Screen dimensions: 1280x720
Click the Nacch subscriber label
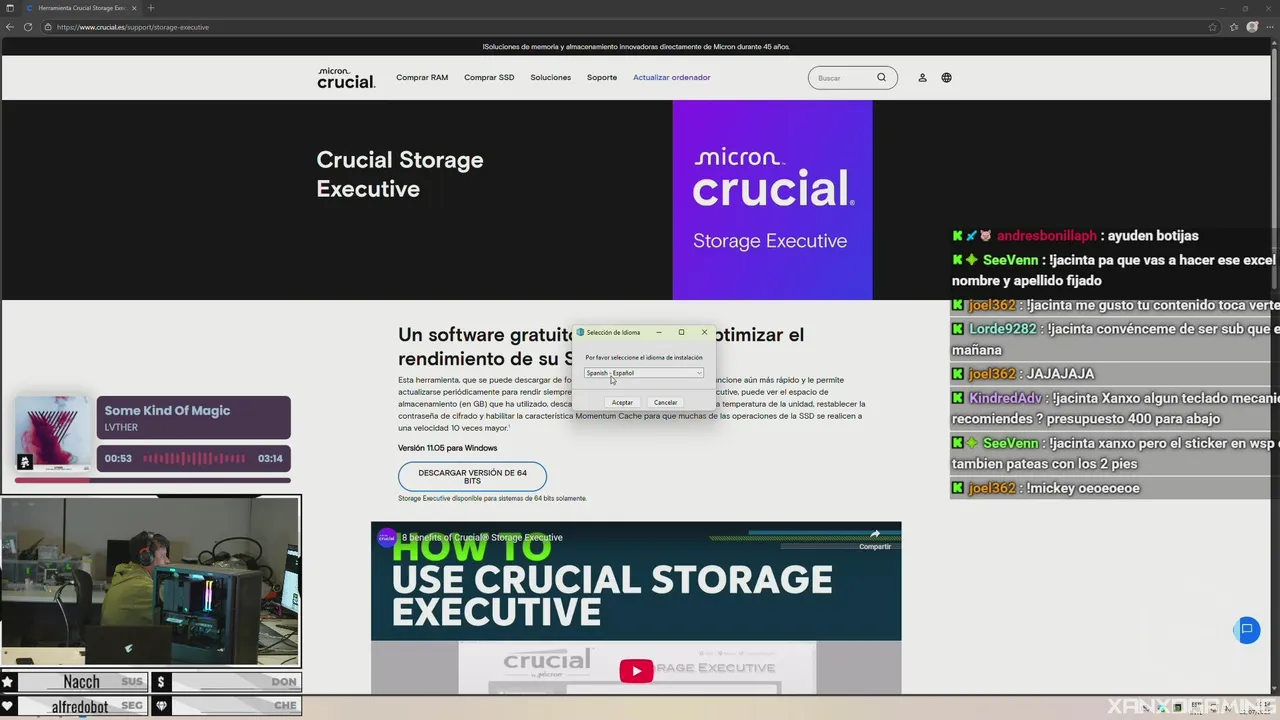click(x=82, y=682)
